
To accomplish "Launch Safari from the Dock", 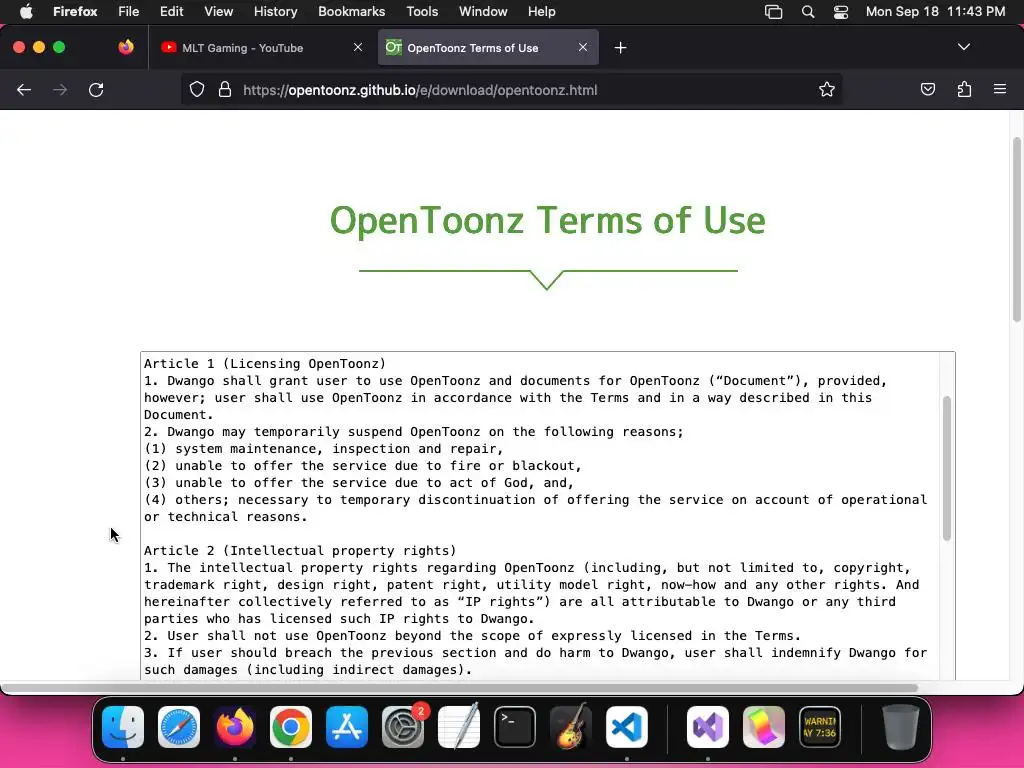I will coord(179,727).
